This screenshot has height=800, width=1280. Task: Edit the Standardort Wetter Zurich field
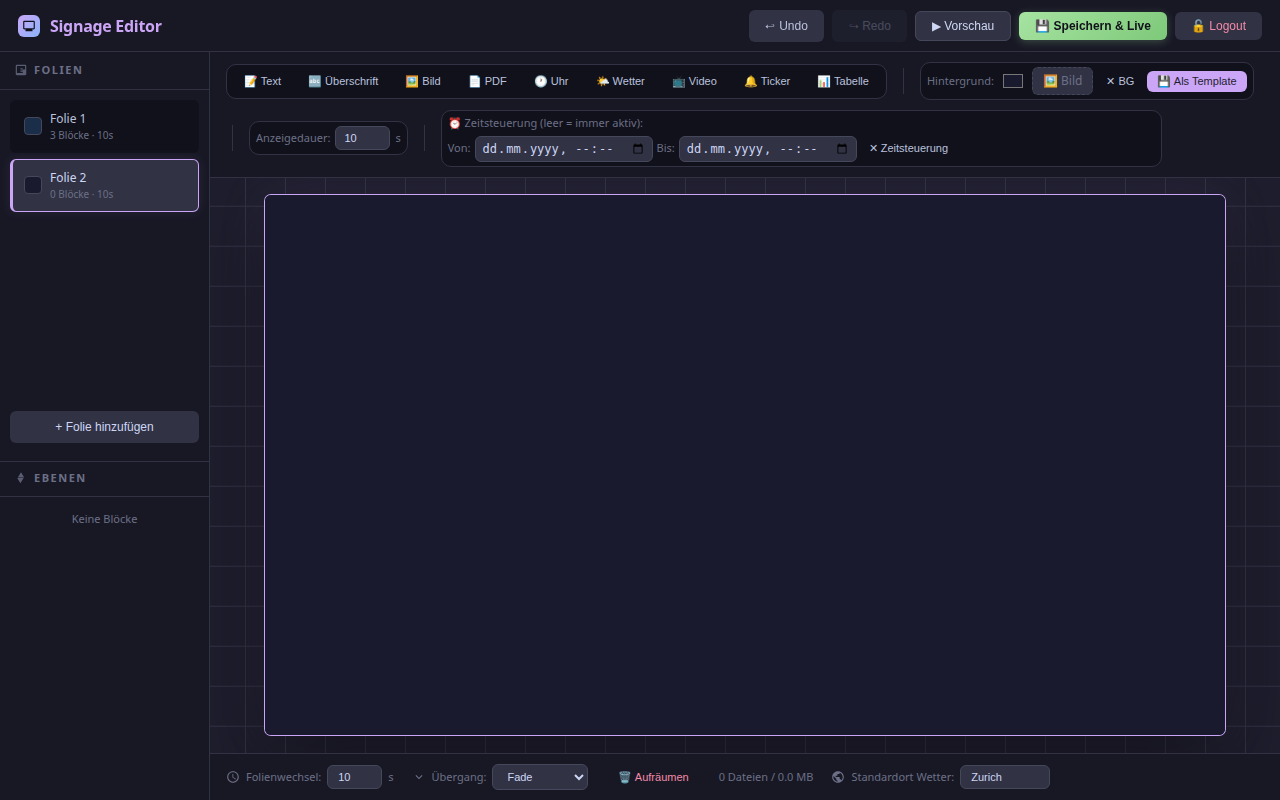tap(1005, 777)
